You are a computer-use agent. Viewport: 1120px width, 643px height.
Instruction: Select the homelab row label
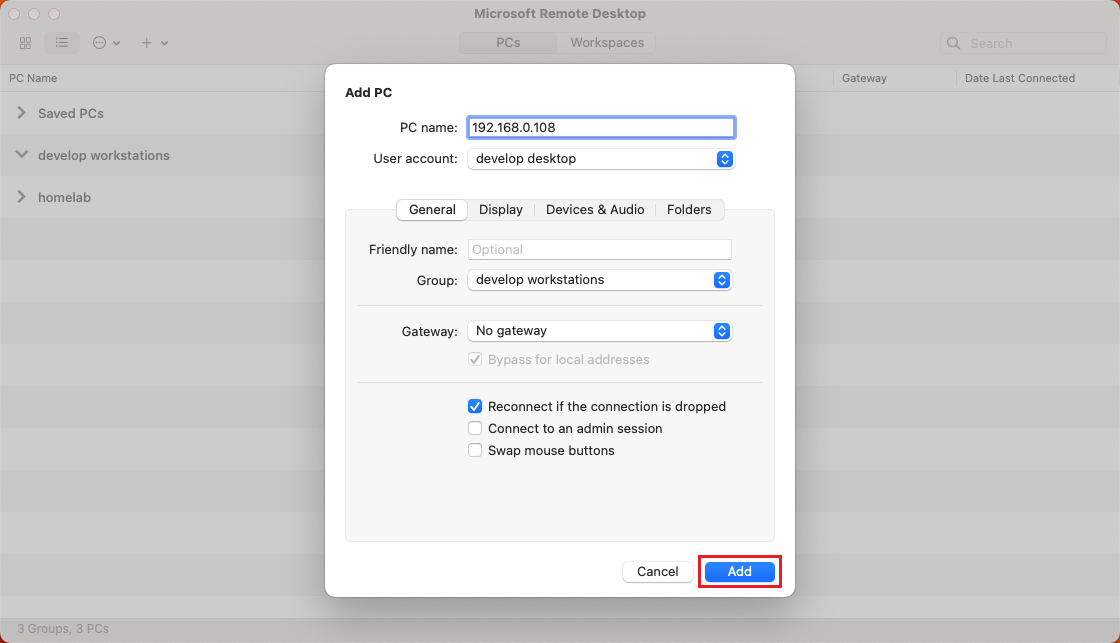(64, 197)
